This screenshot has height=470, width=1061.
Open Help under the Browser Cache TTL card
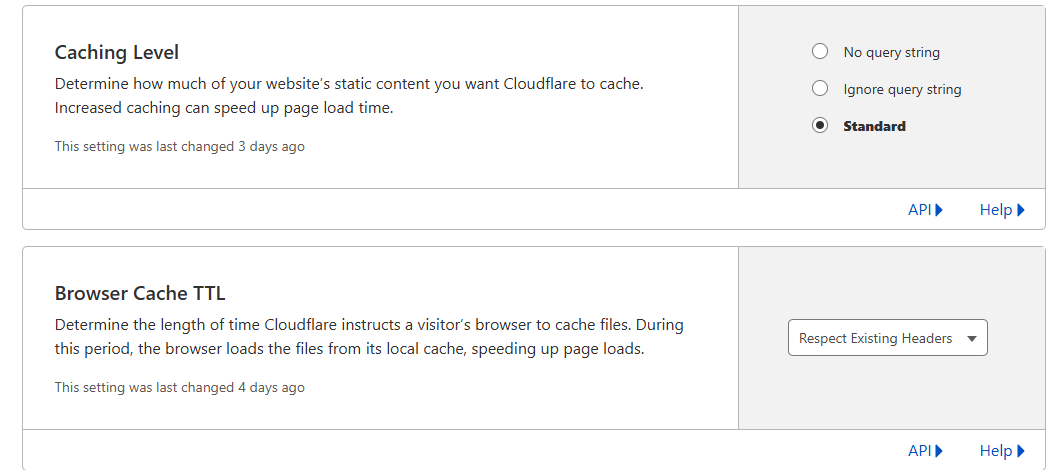pos(996,451)
